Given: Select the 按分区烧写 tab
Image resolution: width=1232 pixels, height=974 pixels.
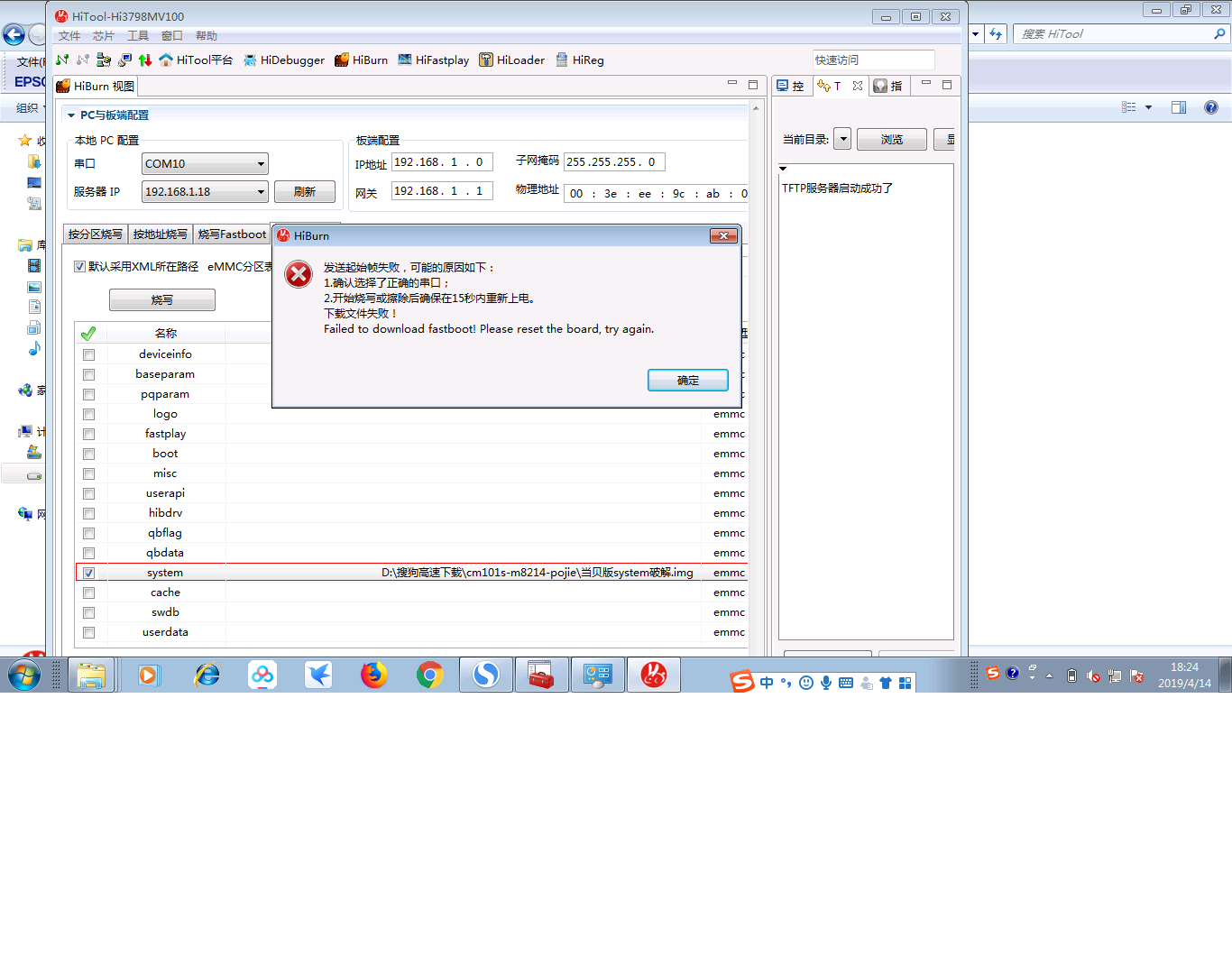Looking at the screenshot, I should [x=96, y=234].
